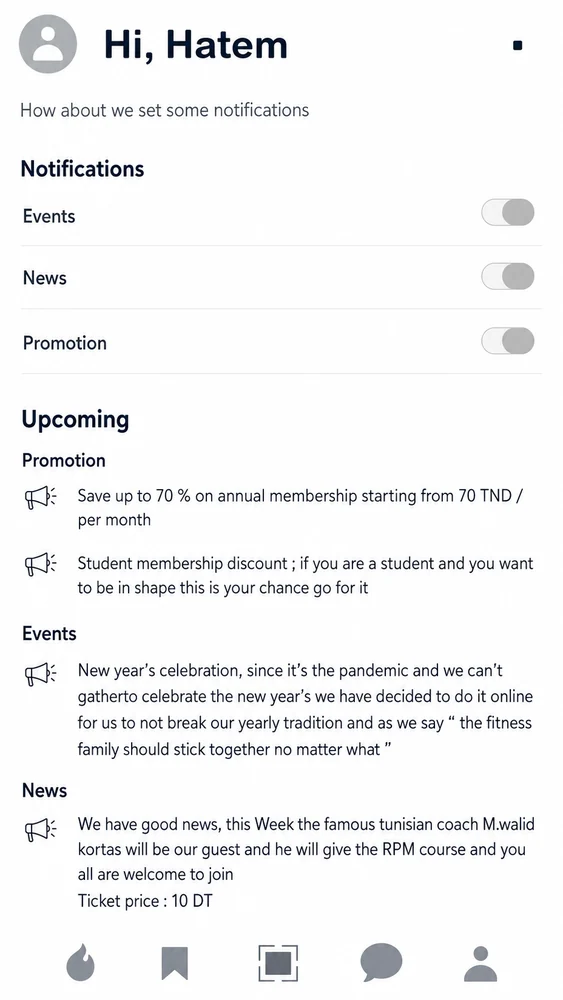The width and height of the screenshot is (563, 1000).
Task: Open the flame icon tab in bottom bar
Action: tap(80, 962)
